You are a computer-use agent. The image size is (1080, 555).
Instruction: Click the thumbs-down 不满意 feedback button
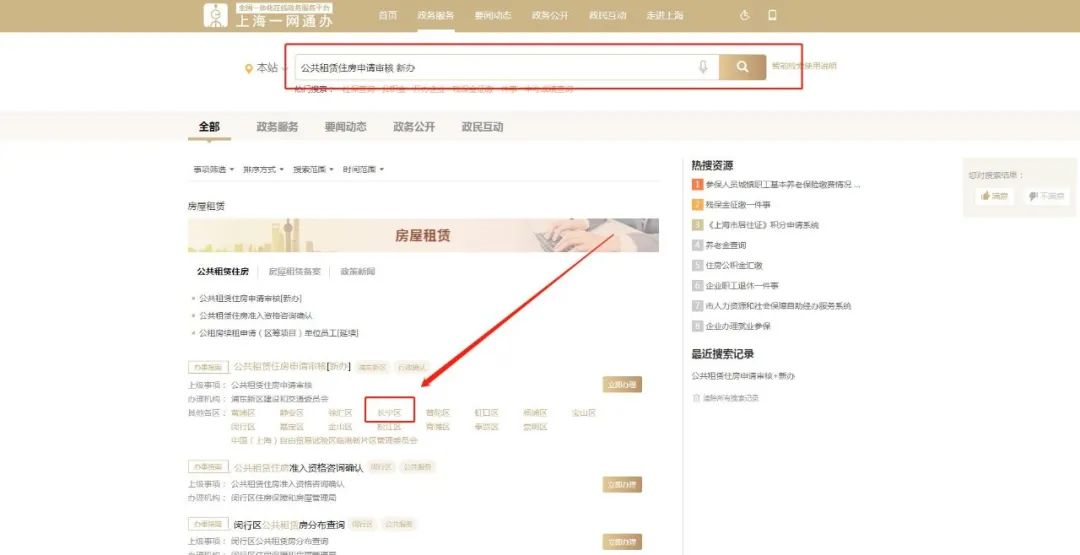coord(1046,197)
